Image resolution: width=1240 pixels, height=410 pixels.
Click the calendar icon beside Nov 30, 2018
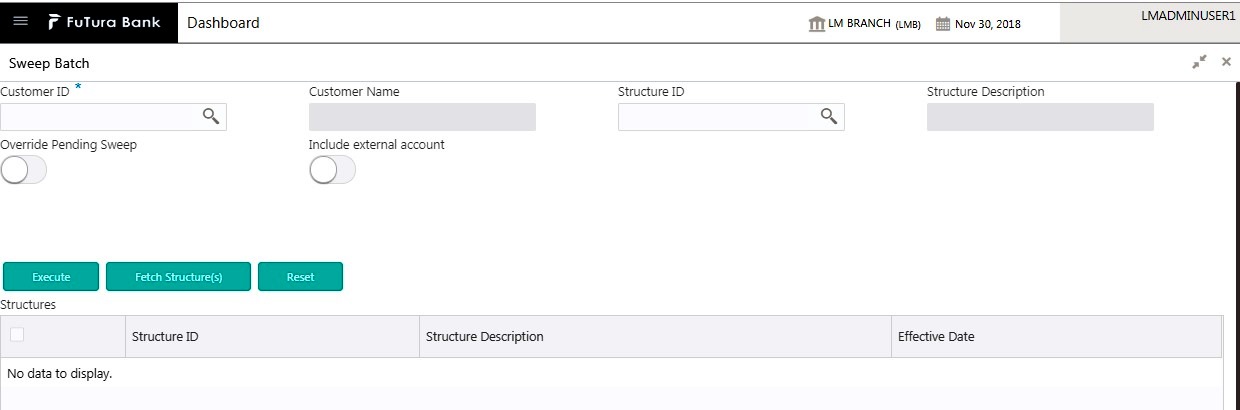942,24
